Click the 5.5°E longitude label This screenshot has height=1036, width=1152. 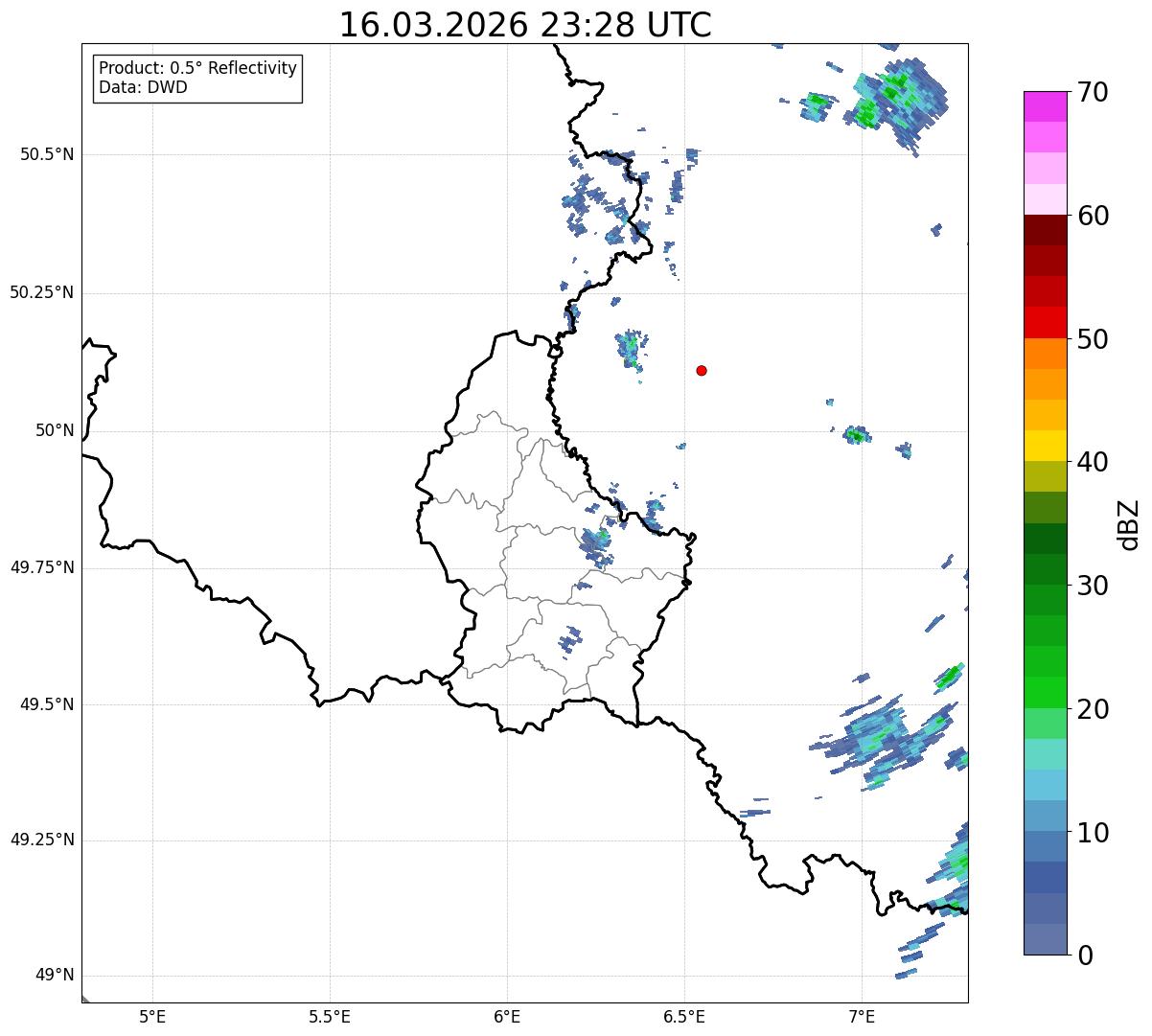[330, 1016]
